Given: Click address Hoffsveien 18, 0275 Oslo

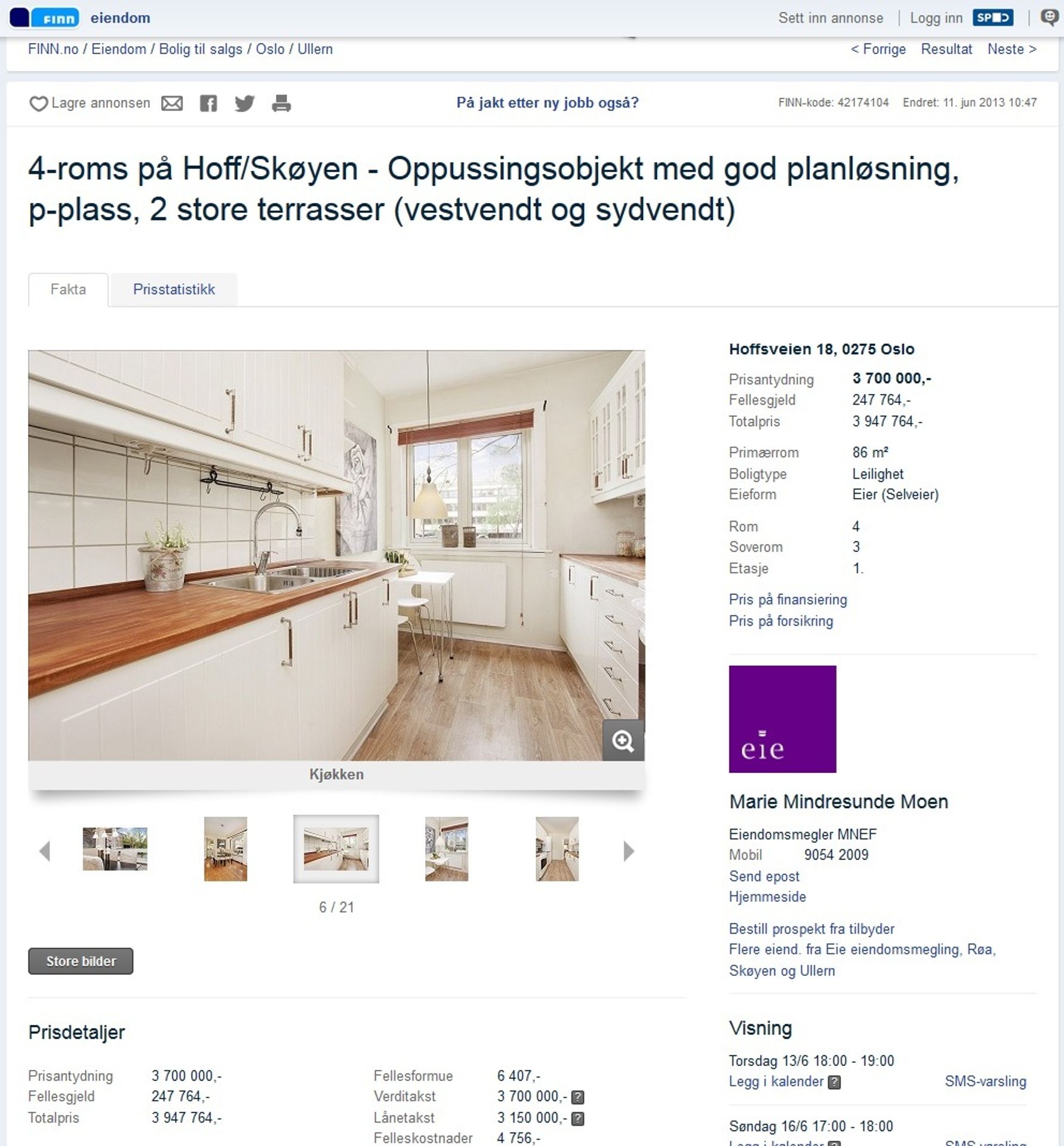Looking at the screenshot, I should 822,349.
